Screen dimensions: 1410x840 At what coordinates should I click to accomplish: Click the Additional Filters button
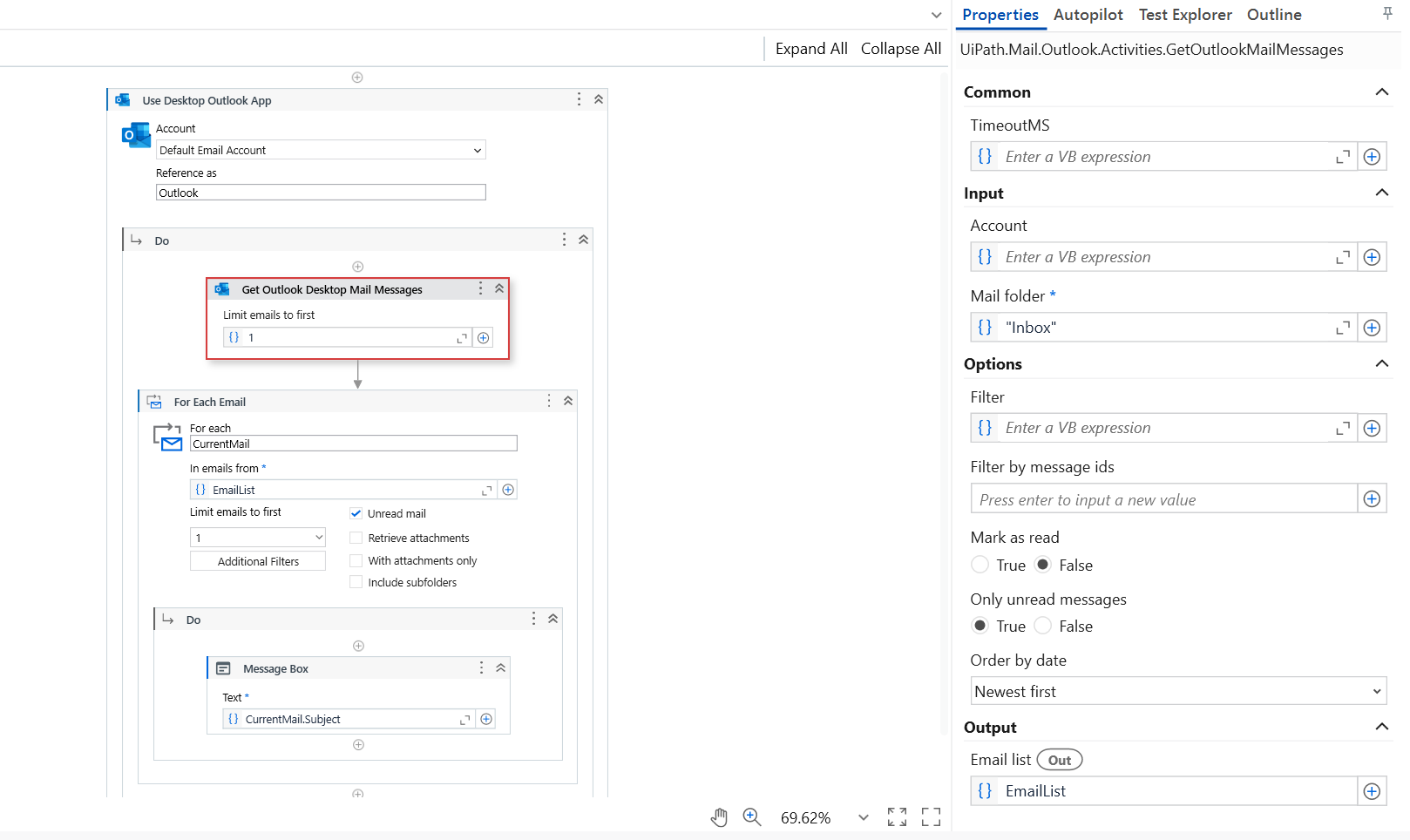pyautogui.click(x=258, y=561)
